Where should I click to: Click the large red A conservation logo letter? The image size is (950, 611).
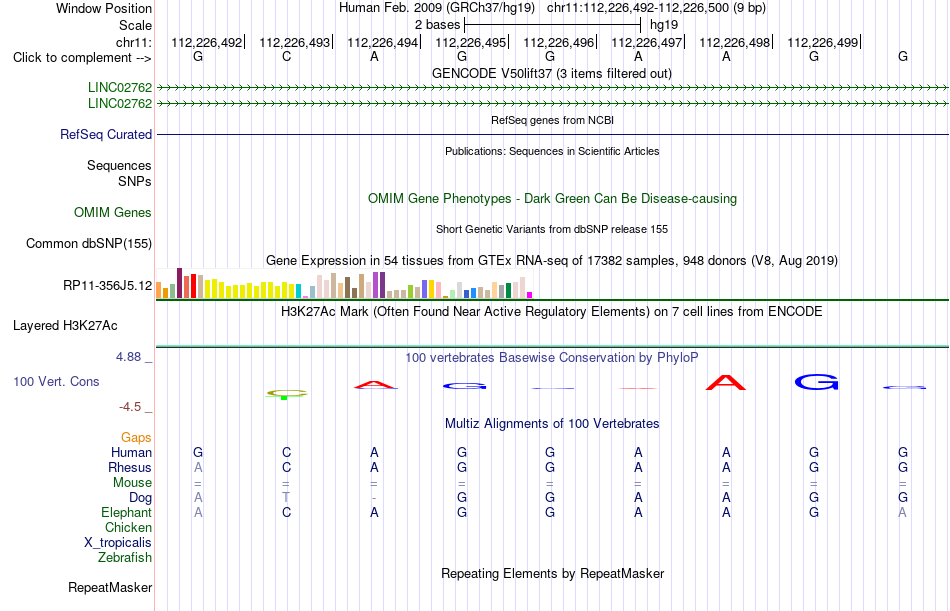726,382
